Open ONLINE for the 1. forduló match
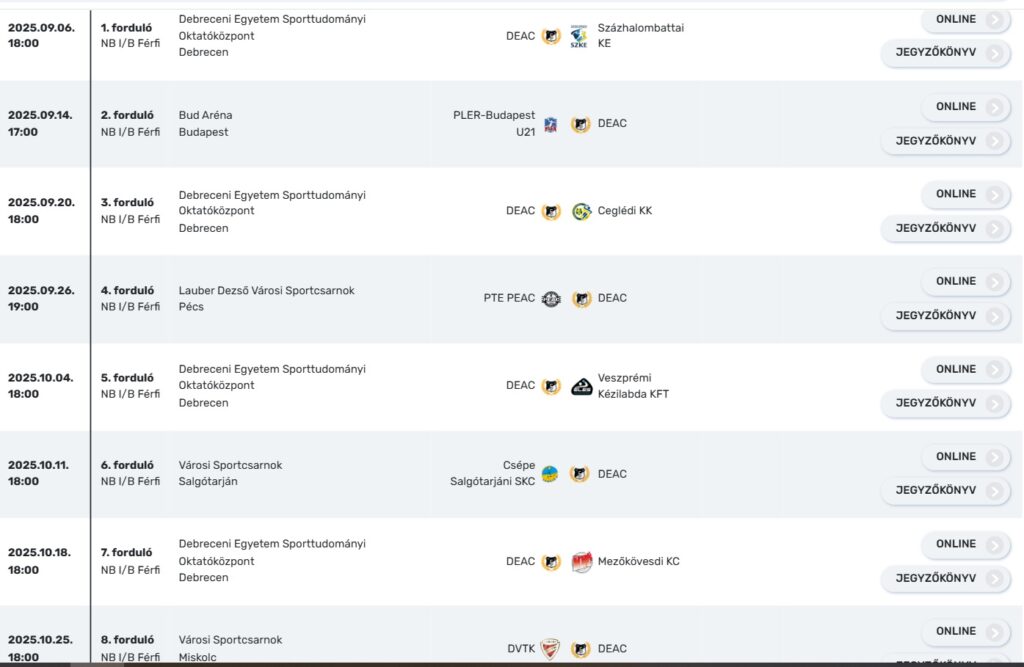1024x667 pixels. [965, 20]
